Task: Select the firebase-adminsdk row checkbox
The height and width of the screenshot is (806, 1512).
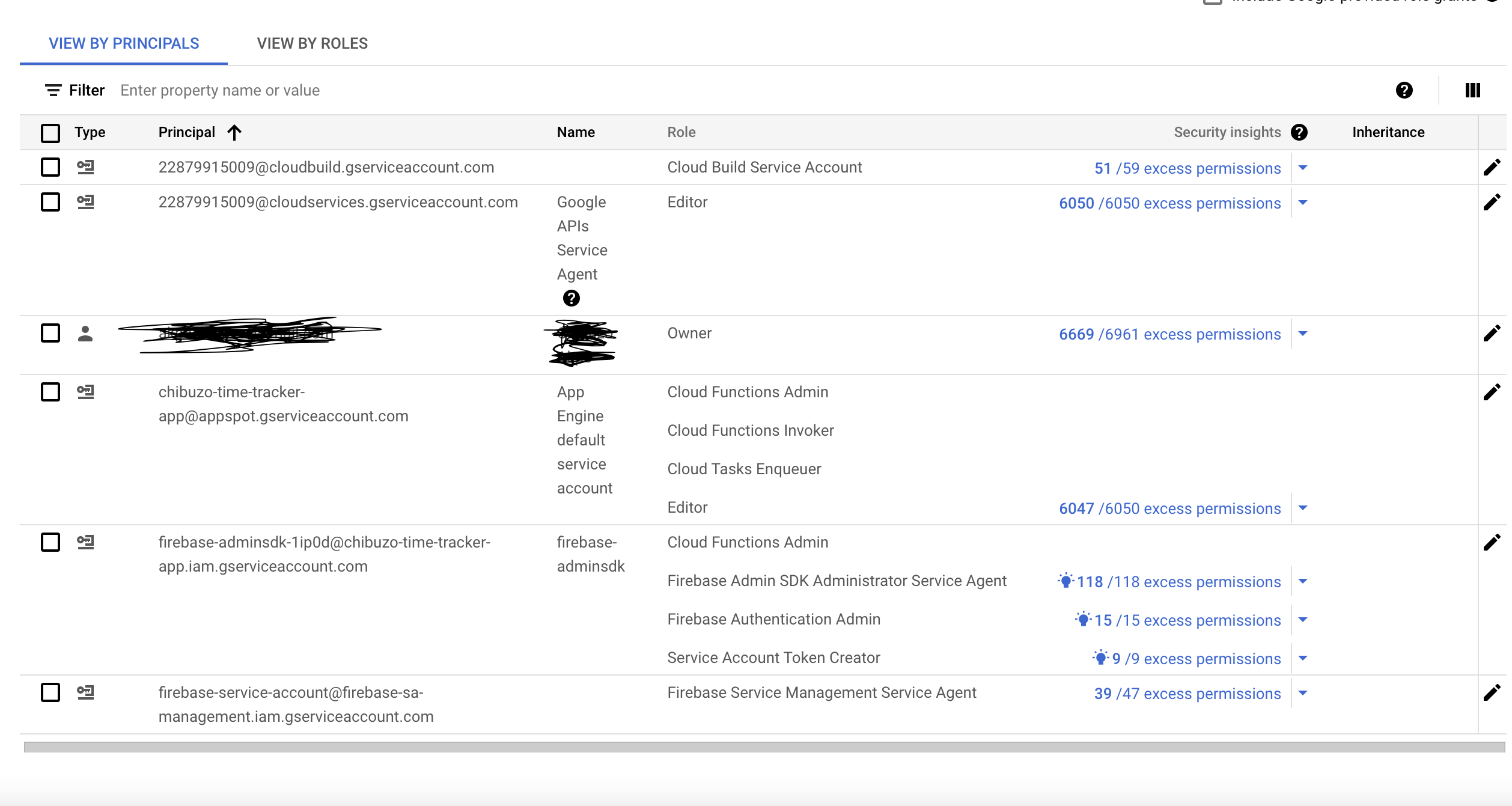Action: (50, 542)
